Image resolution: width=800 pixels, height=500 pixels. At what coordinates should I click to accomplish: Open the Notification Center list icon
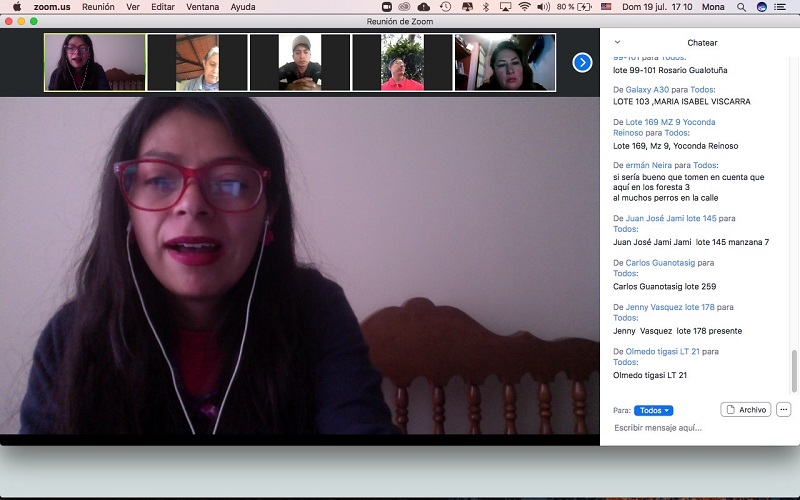(780, 7)
